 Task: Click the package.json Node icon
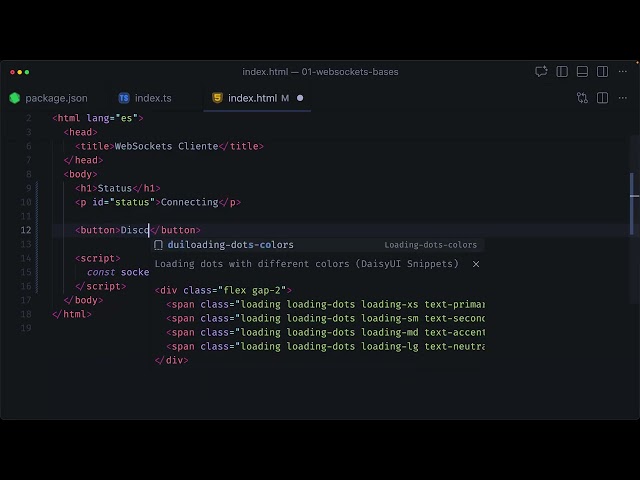(x=15, y=98)
